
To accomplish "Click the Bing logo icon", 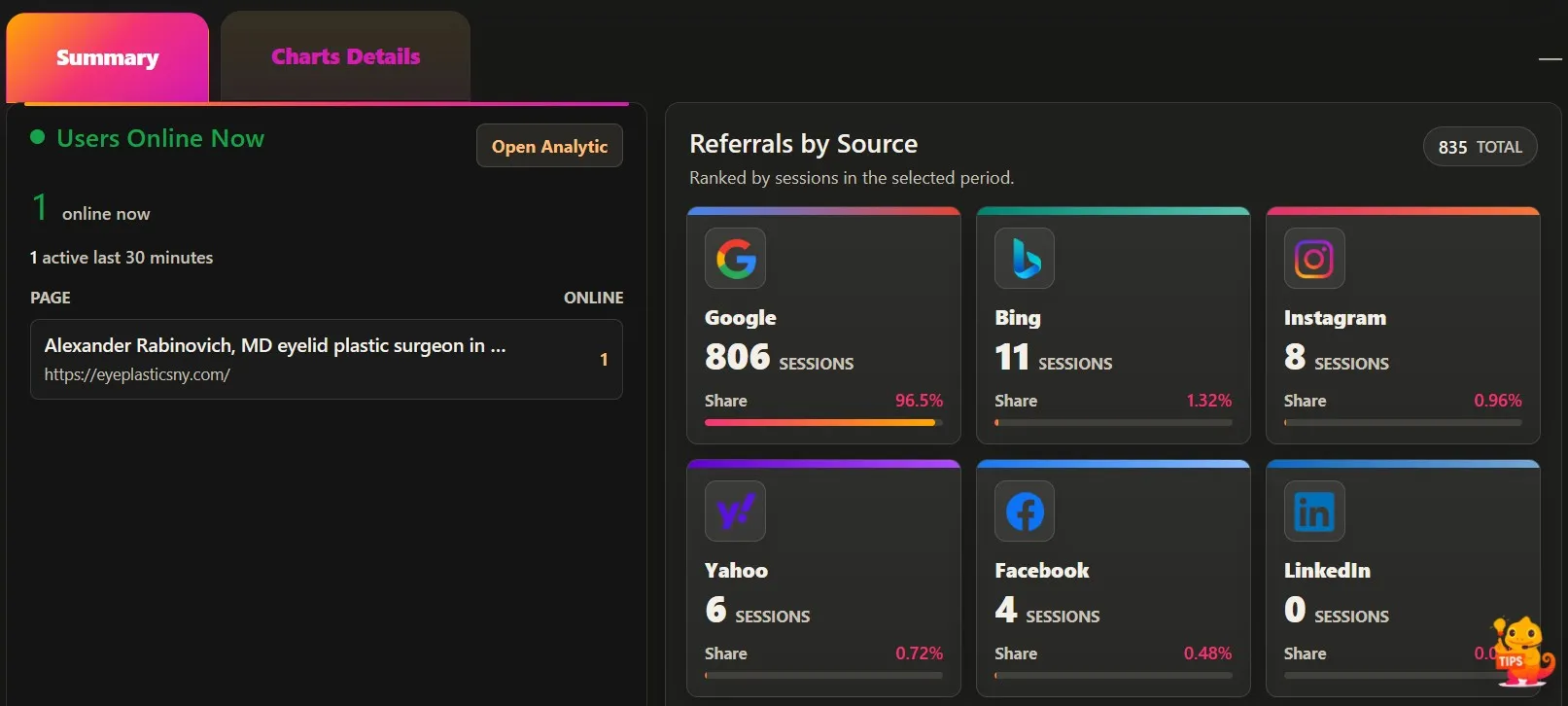I will (1025, 259).
